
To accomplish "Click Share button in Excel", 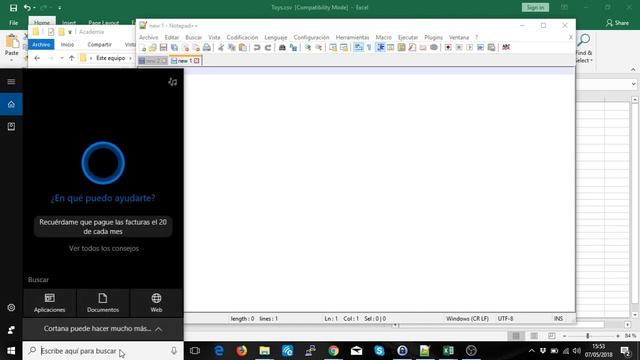I will [617, 23].
